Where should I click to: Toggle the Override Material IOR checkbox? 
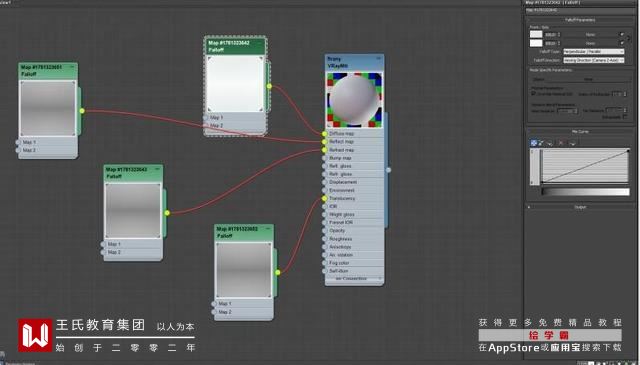tap(533, 93)
